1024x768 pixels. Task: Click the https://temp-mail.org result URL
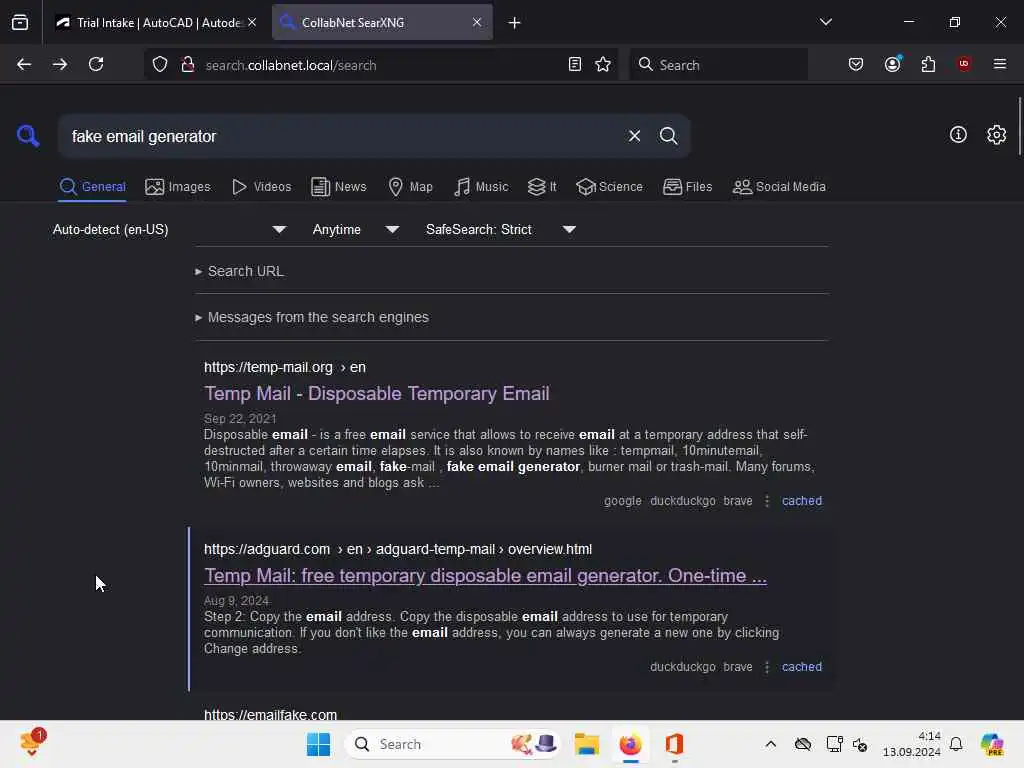click(285, 367)
